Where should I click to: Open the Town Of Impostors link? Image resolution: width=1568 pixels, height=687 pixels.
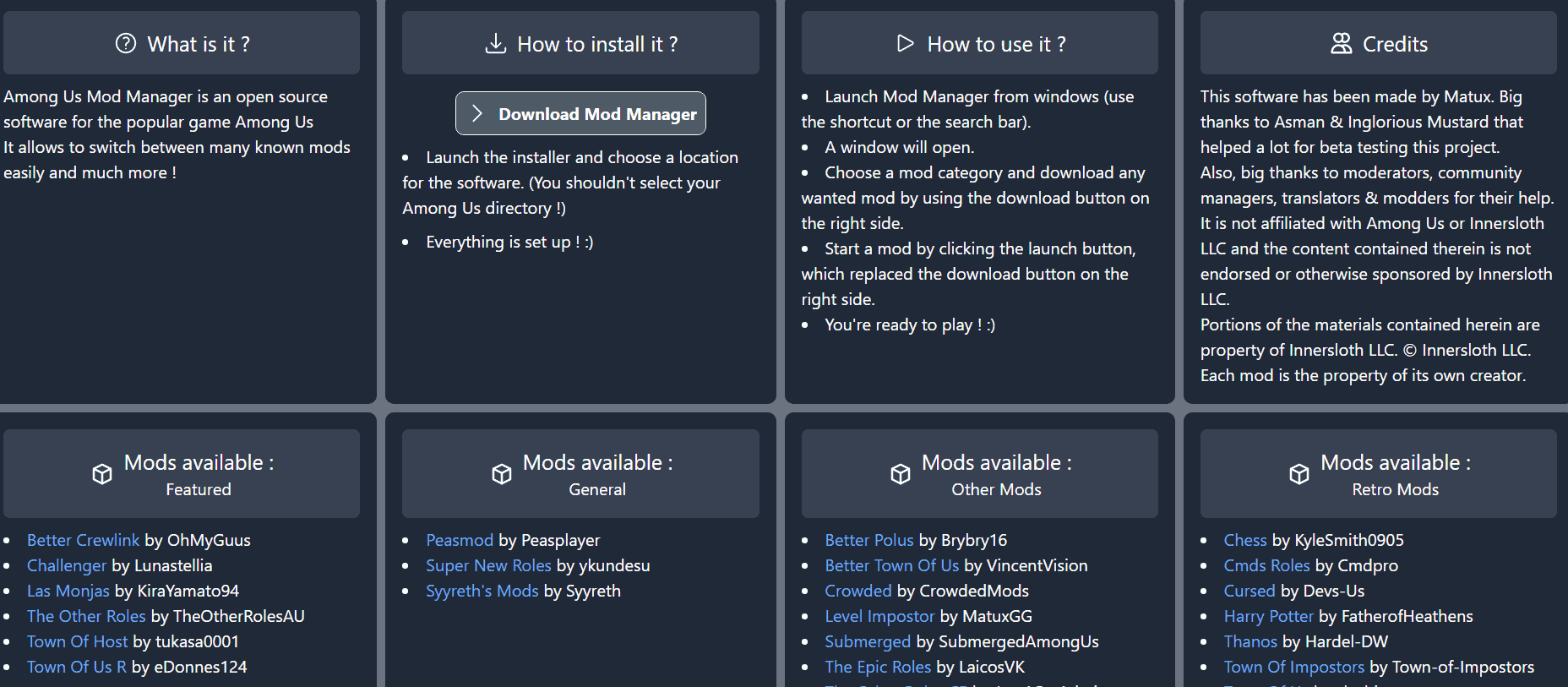click(1294, 667)
